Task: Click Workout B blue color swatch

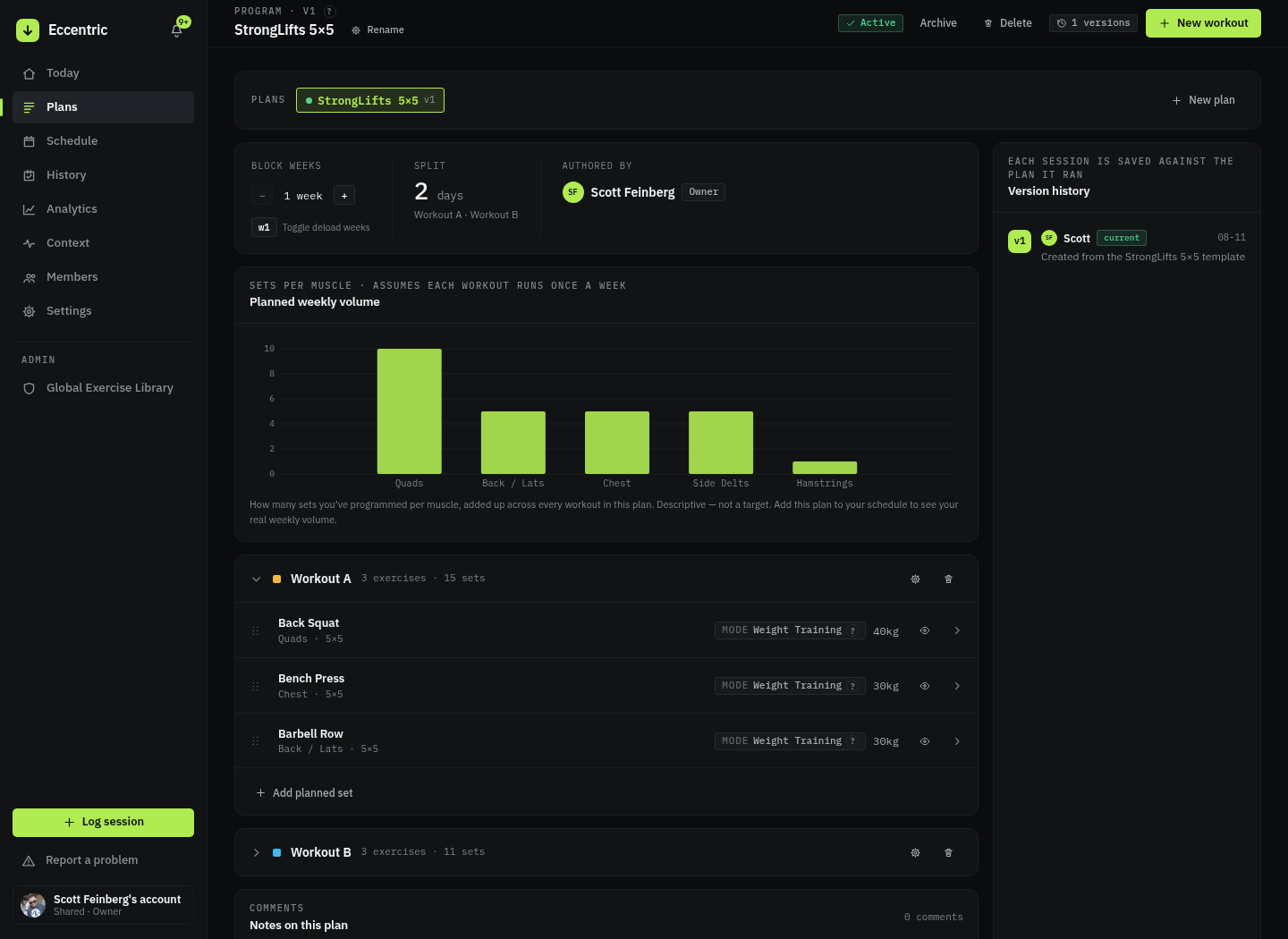Action: pyautogui.click(x=276, y=853)
